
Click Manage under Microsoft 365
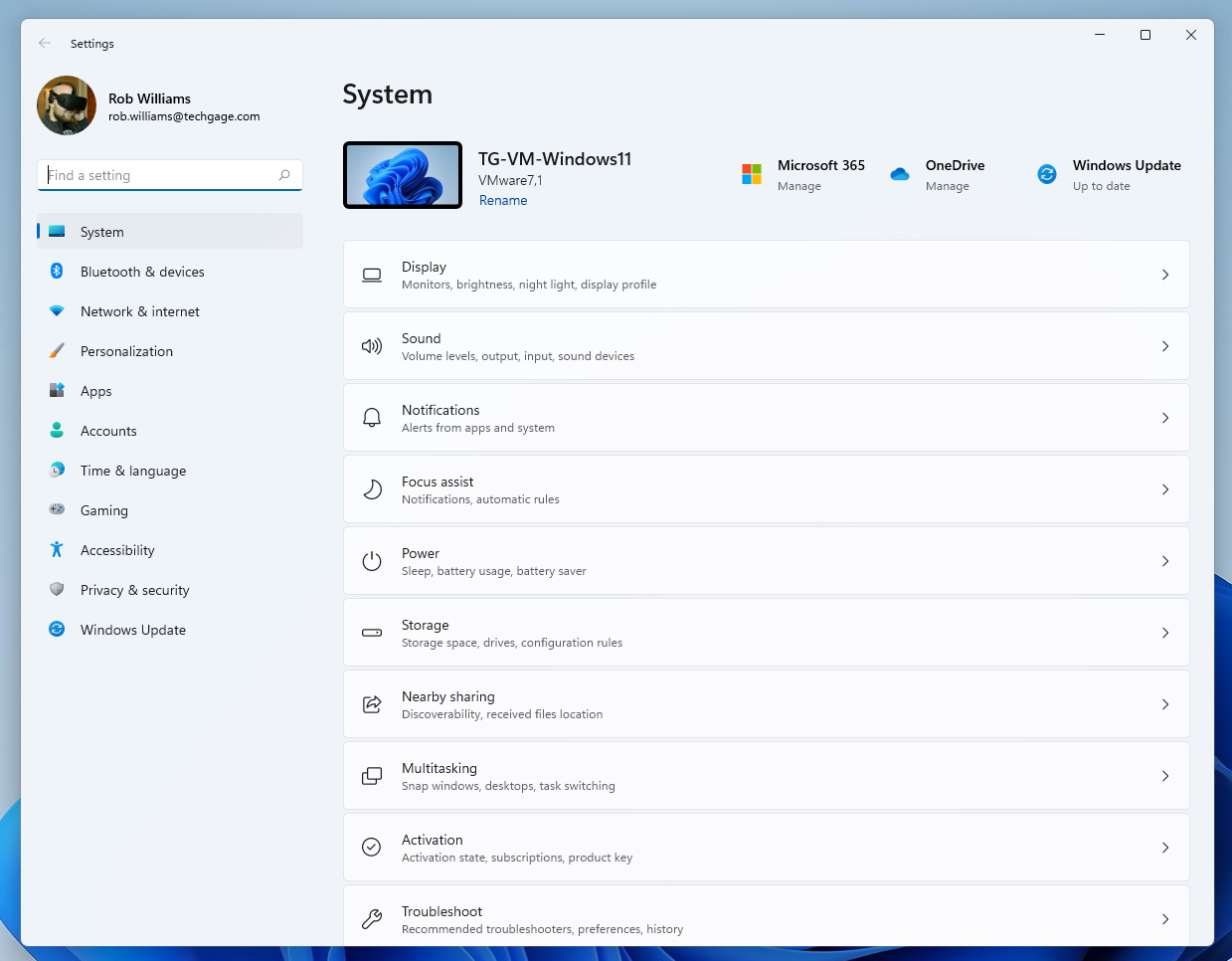pos(799,186)
